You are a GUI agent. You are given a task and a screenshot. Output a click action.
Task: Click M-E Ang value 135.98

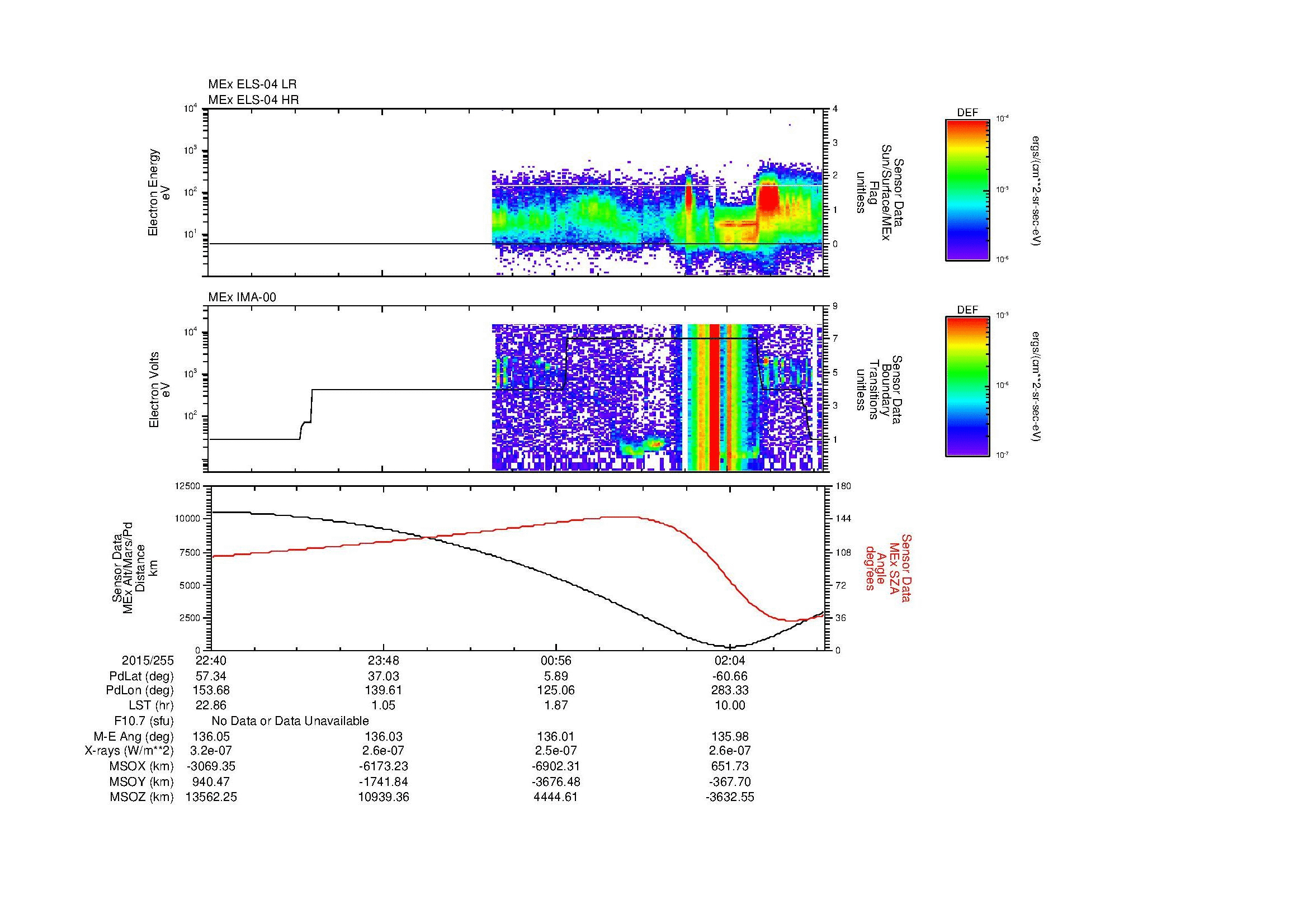point(730,736)
